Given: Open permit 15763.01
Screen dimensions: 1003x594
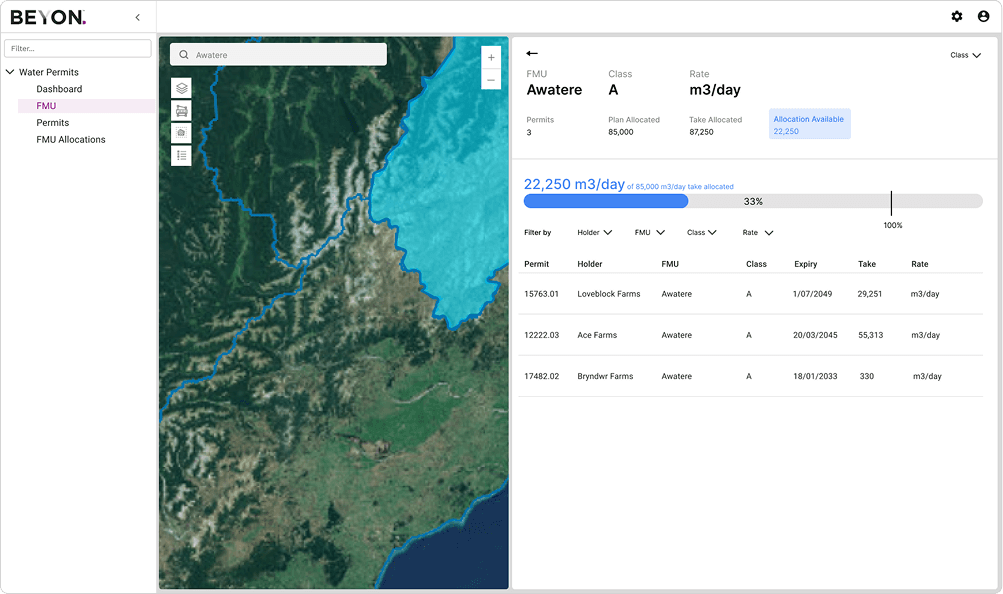Looking at the screenshot, I should [x=541, y=294].
